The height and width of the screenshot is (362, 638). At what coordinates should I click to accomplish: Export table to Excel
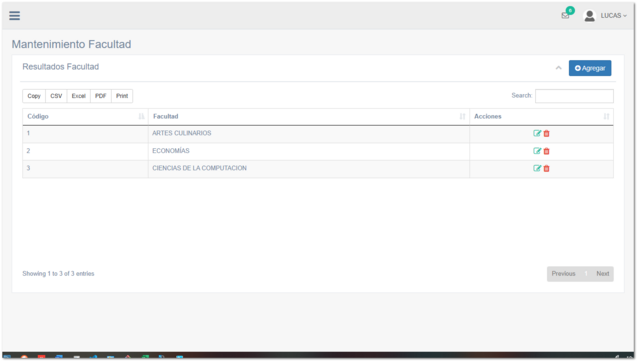(x=79, y=96)
